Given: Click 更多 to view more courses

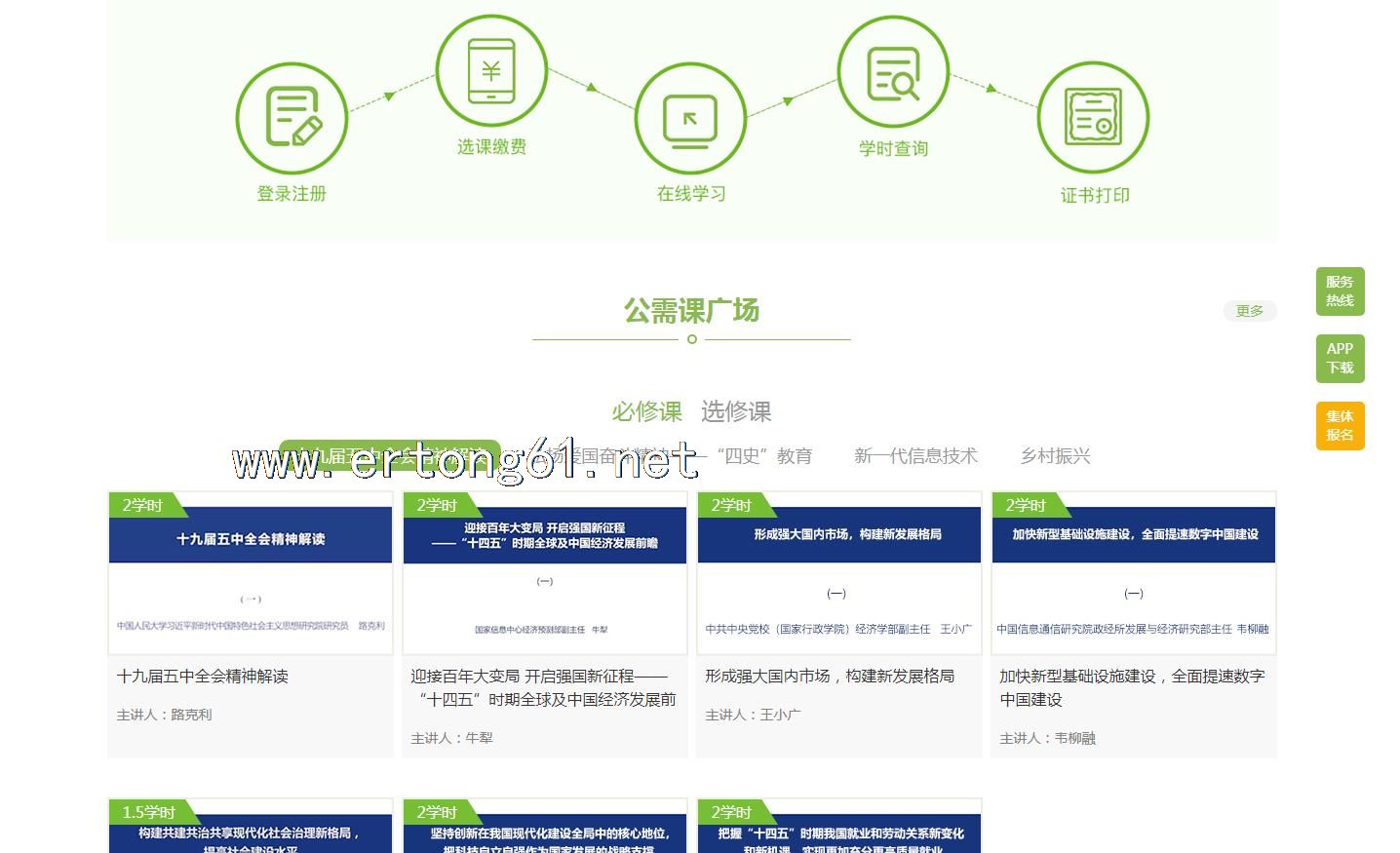Looking at the screenshot, I should click(x=1249, y=311).
